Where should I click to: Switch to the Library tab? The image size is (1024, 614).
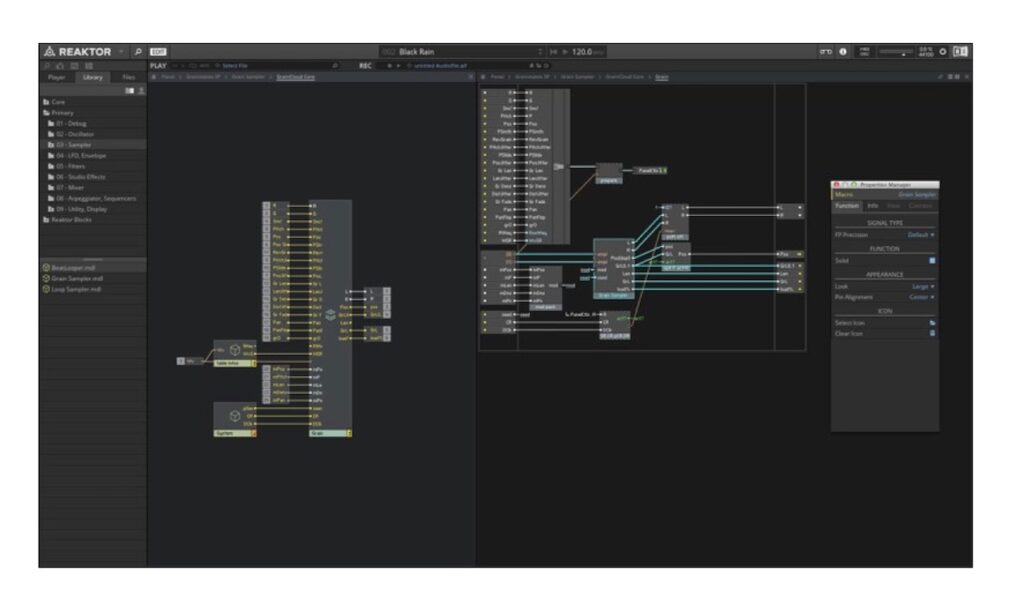92,77
